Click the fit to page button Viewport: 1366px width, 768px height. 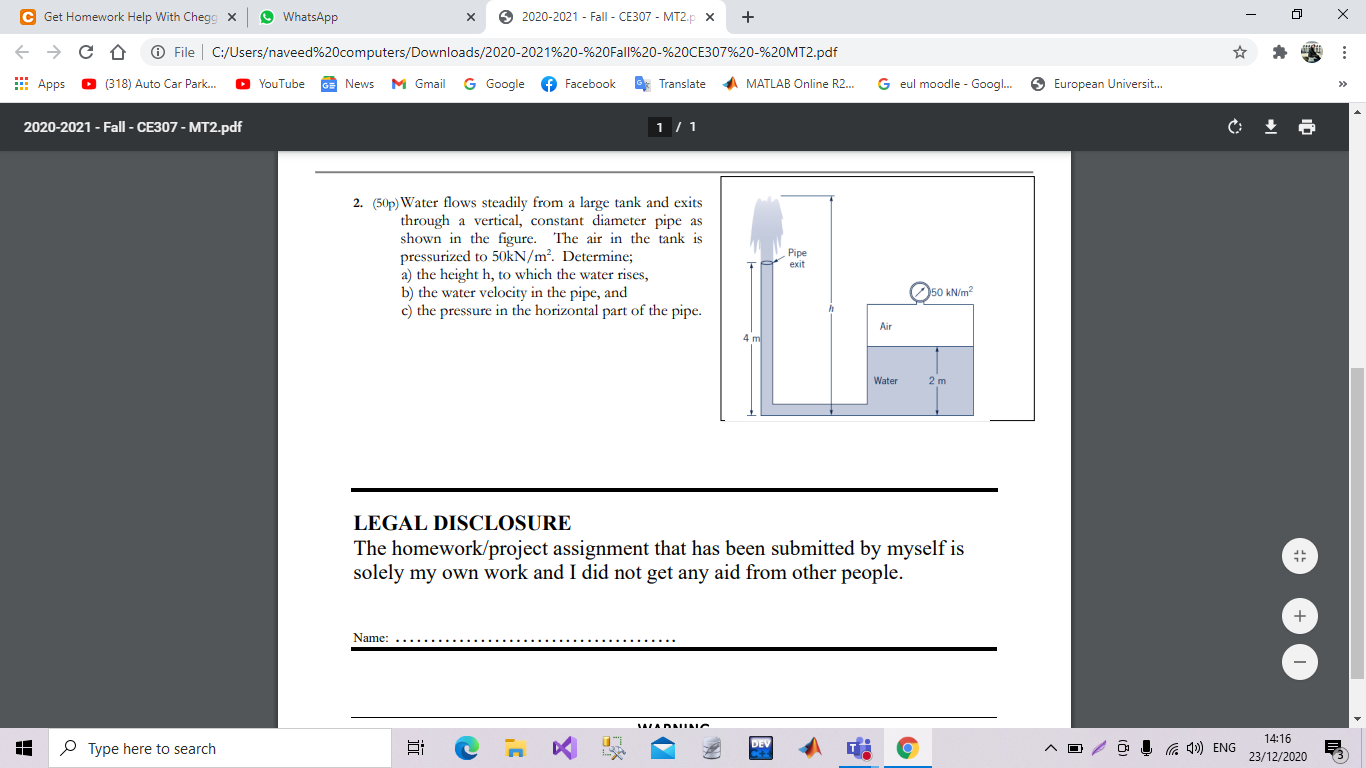click(x=1299, y=556)
